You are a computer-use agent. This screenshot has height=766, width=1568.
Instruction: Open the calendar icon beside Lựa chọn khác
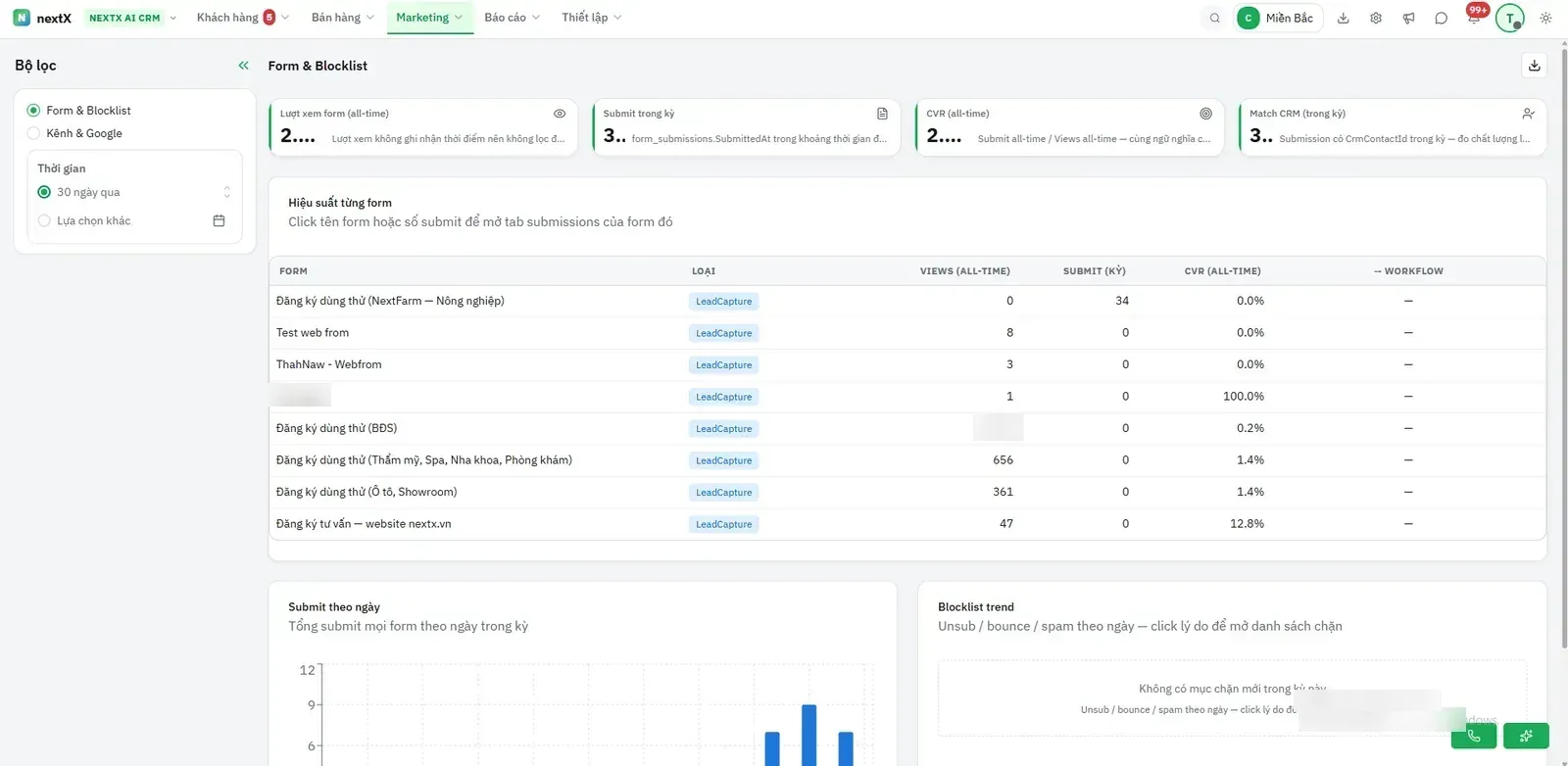pos(219,221)
